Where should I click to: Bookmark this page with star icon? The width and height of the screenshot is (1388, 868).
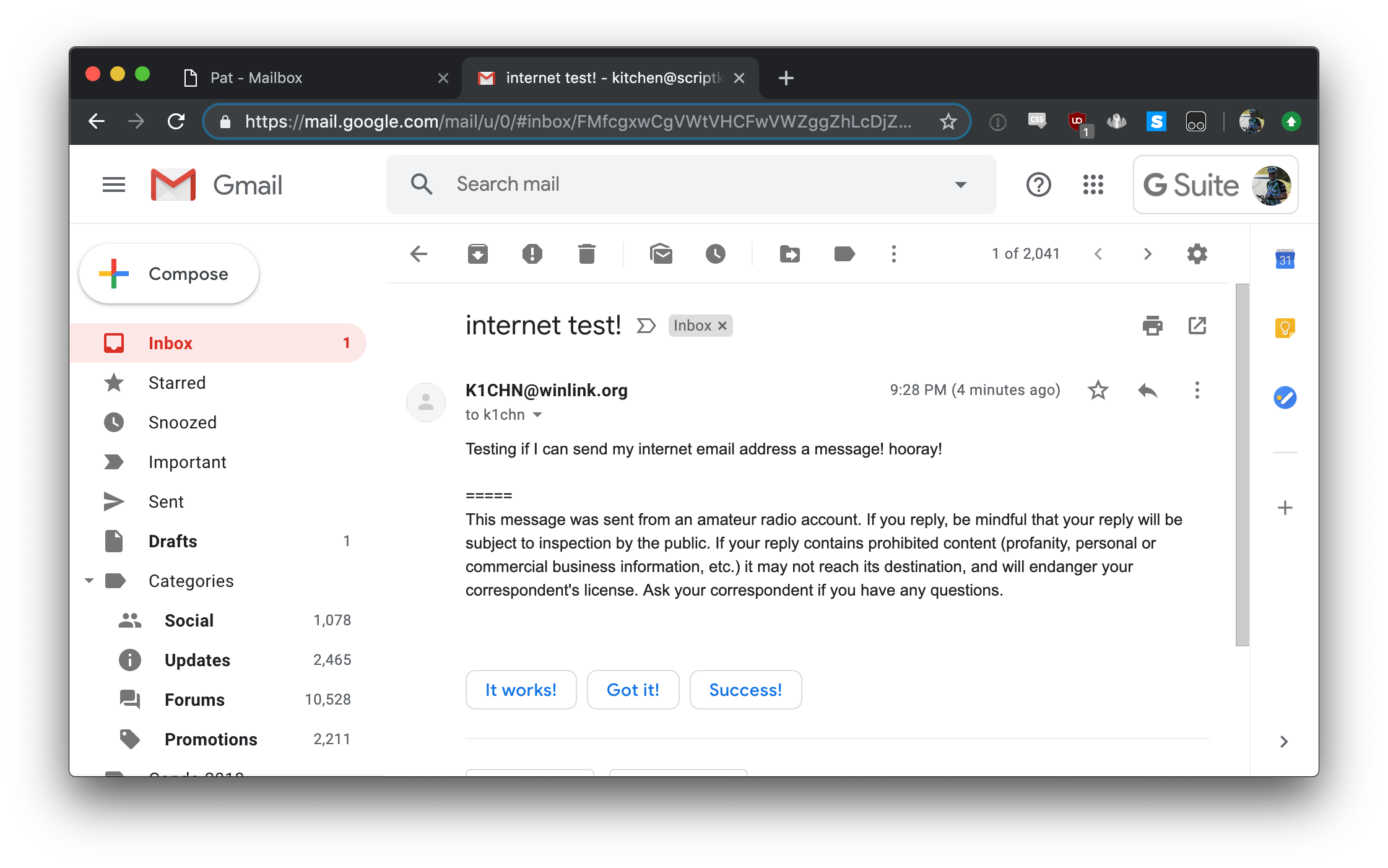(x=948, y=121)
